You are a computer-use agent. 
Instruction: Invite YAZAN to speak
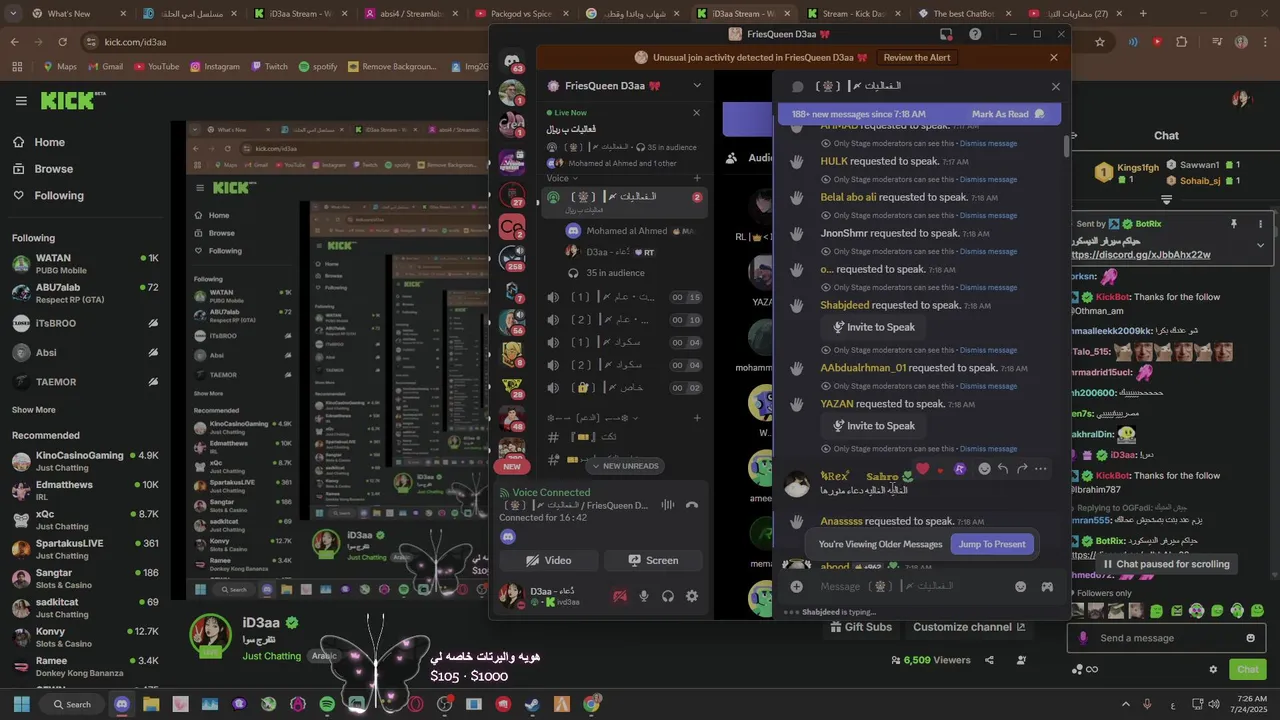tap(874, 426)
